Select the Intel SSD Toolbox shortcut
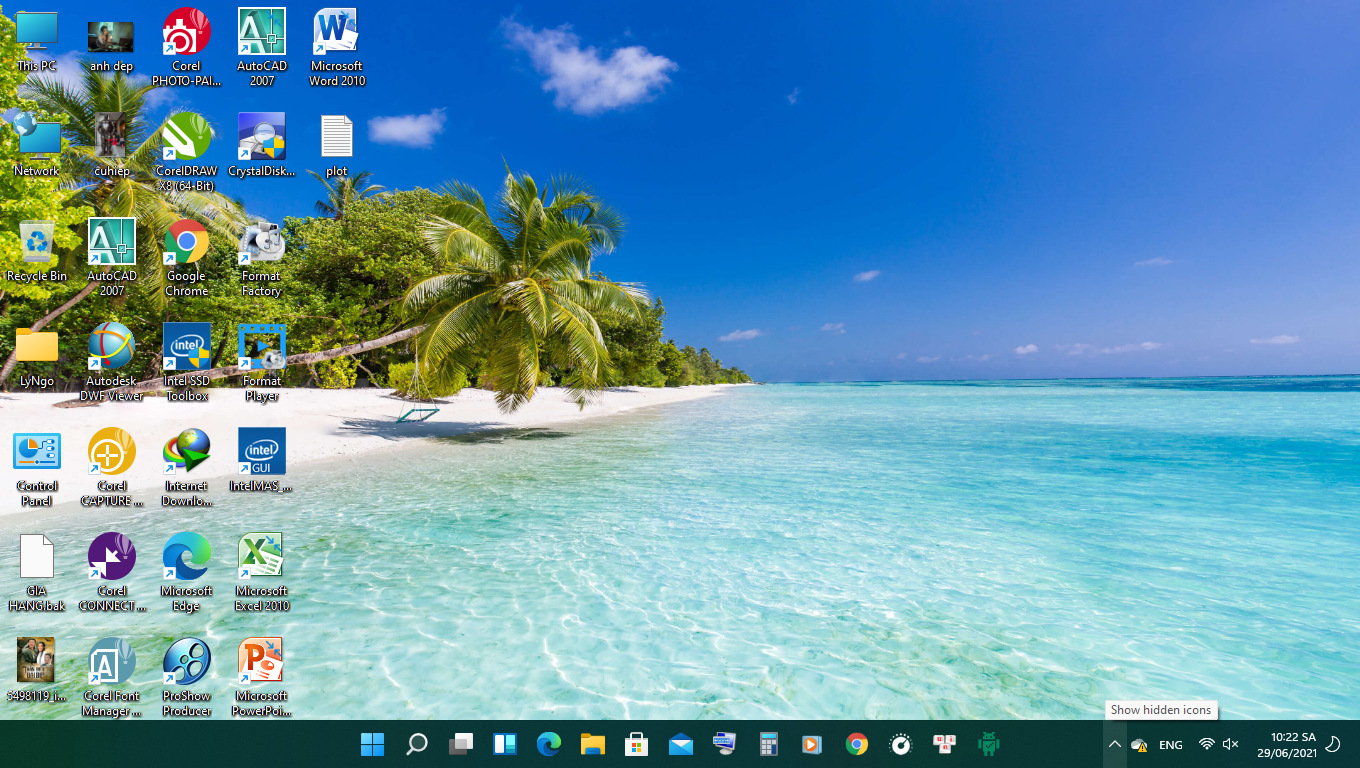Viewport: 1360px width, 768px height. coord(187,363)
